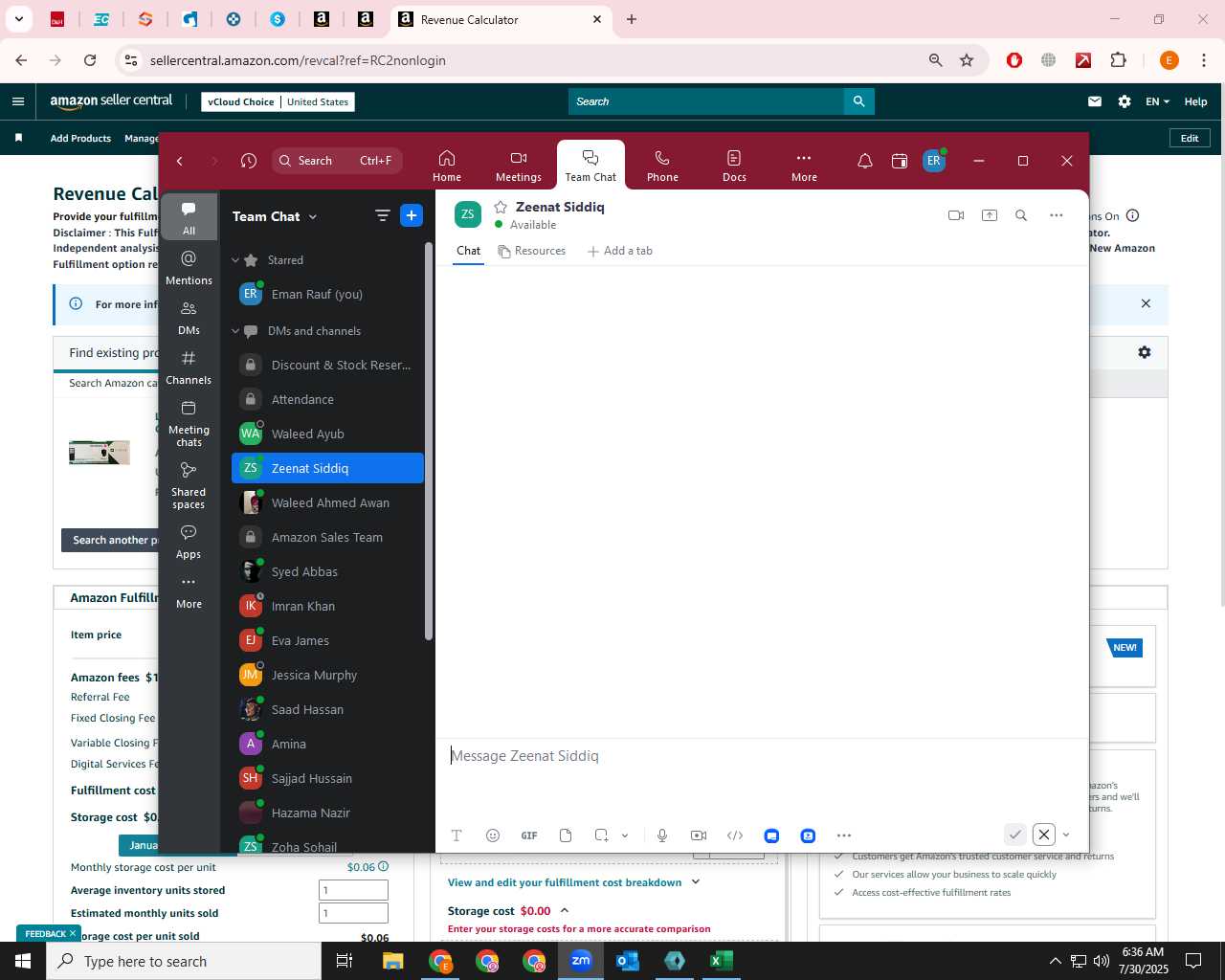The height and width of the screenshot is (980, 1225).
Task: Open chat with Imran Khan
Action: click(327, 606)
